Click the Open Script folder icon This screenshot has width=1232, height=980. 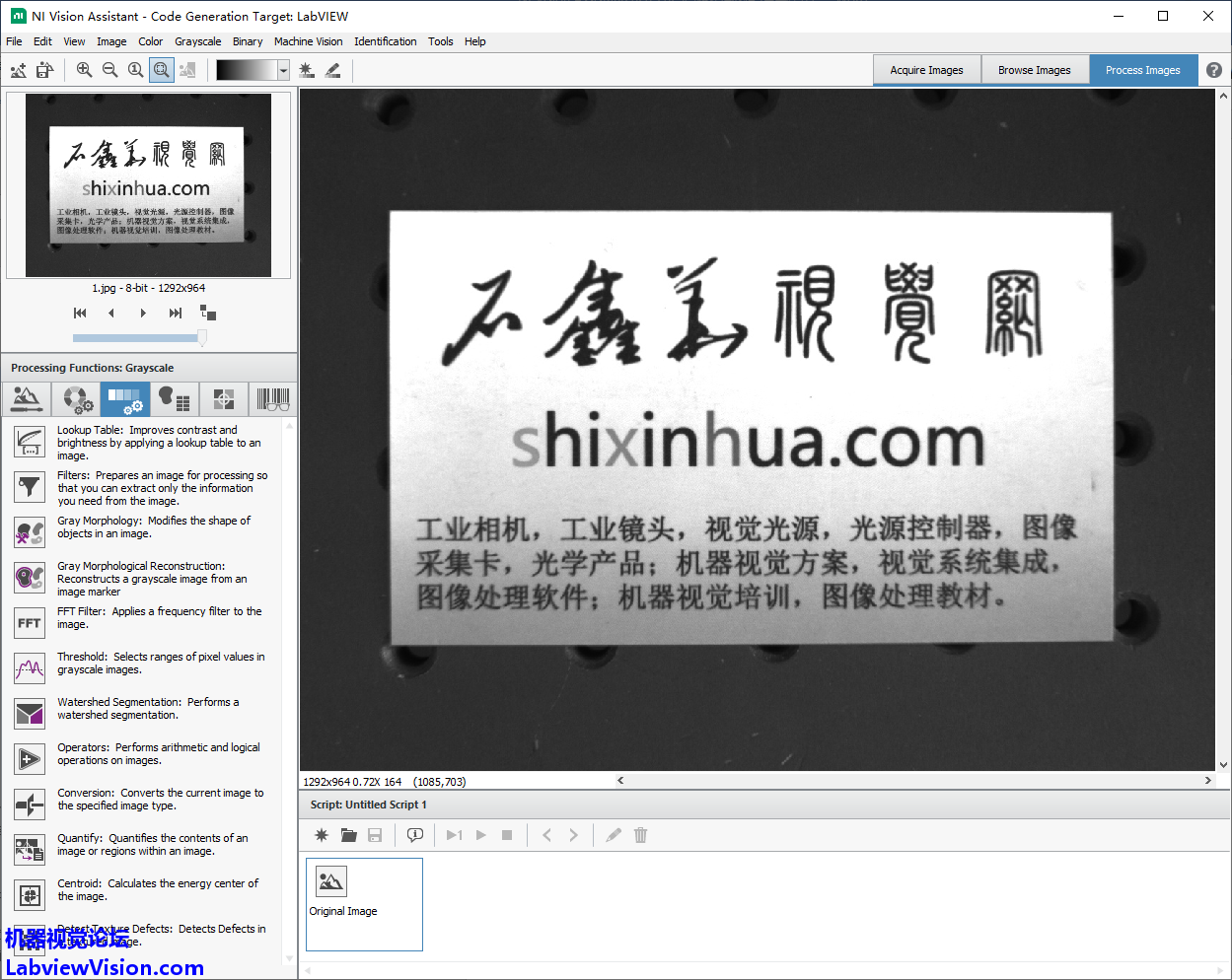point(348,835)
